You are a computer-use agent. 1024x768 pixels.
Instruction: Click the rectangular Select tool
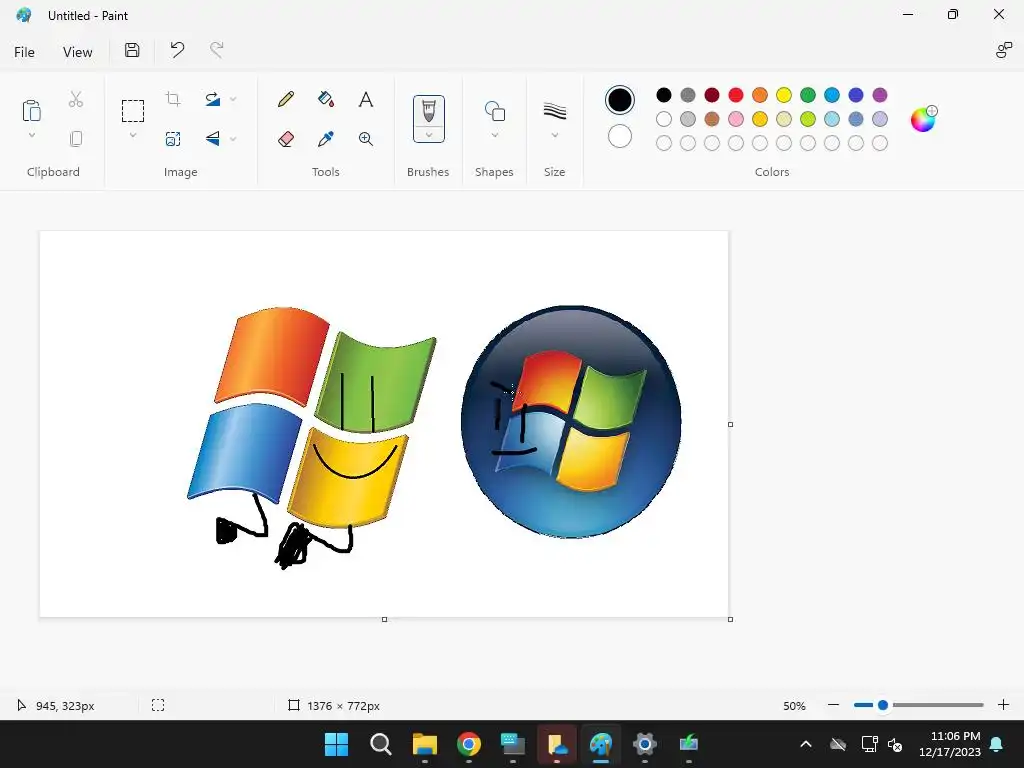(133, 111)
